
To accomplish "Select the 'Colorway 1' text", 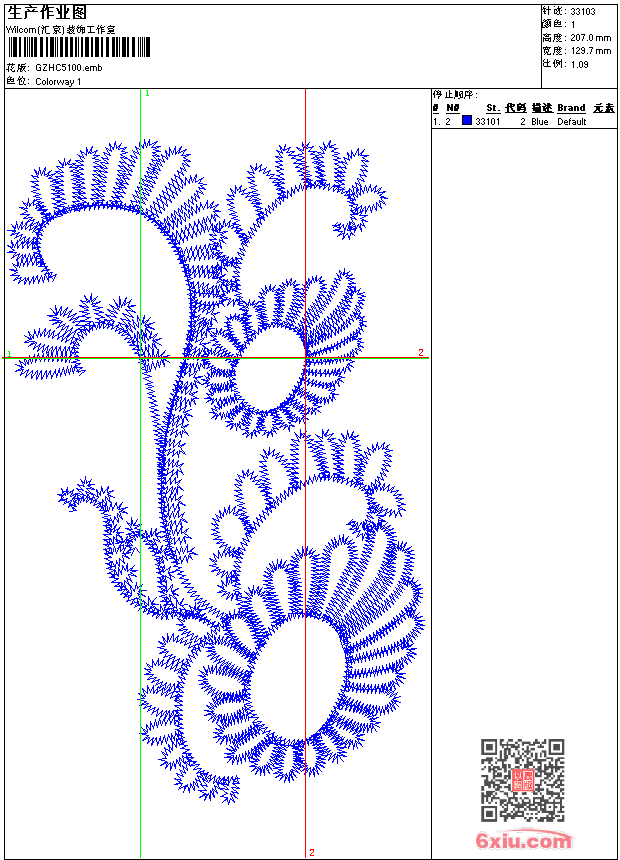I will pyautogui.click(x=58, y=82).
